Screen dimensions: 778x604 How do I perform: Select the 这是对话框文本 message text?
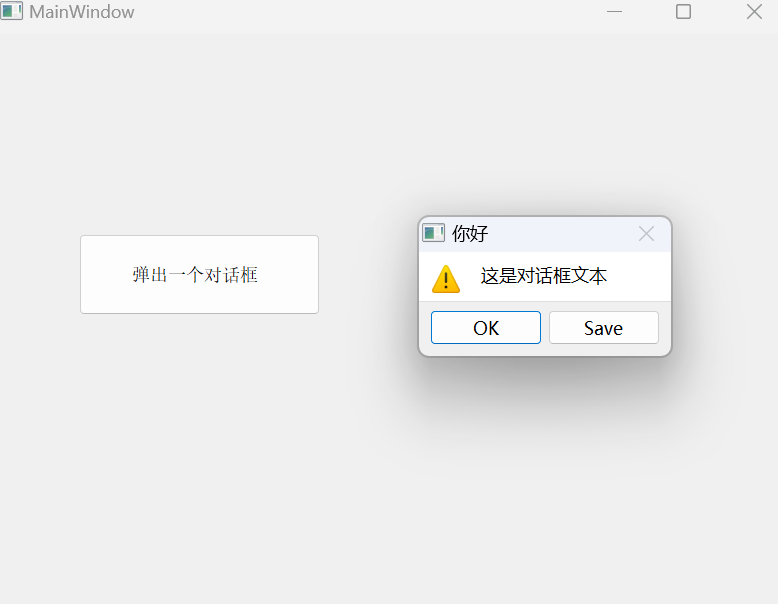coord(543,276)
